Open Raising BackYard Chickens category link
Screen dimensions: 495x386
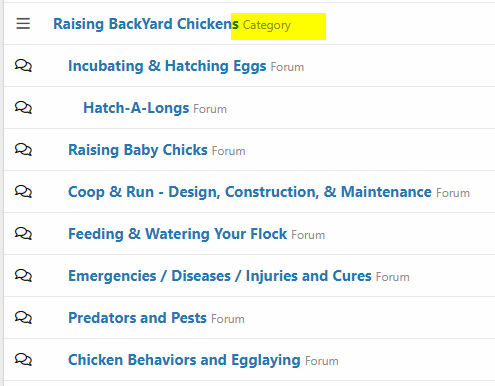coord(146,24)
